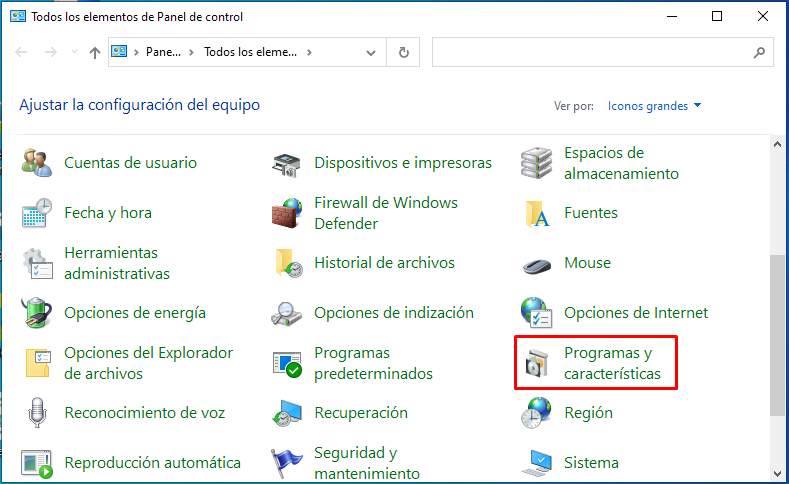This screenshot has height=484, width=789.
Task: Open Opciones de indización link
Action: [394, 313]
